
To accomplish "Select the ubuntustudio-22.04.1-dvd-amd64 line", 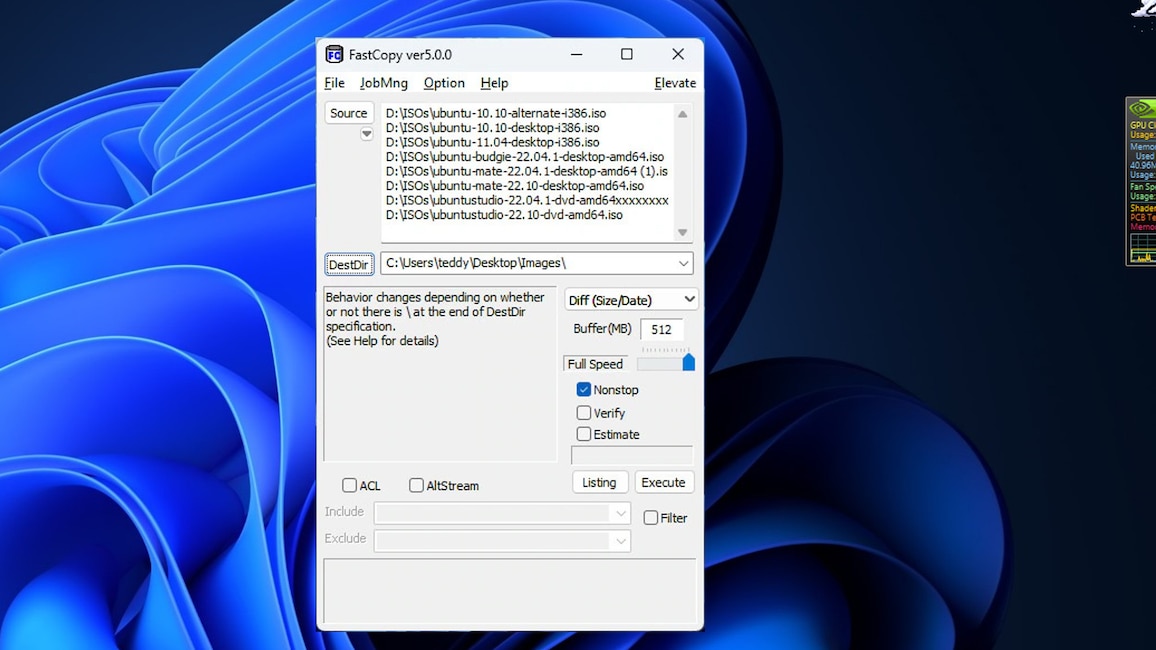I will point(527,200).
